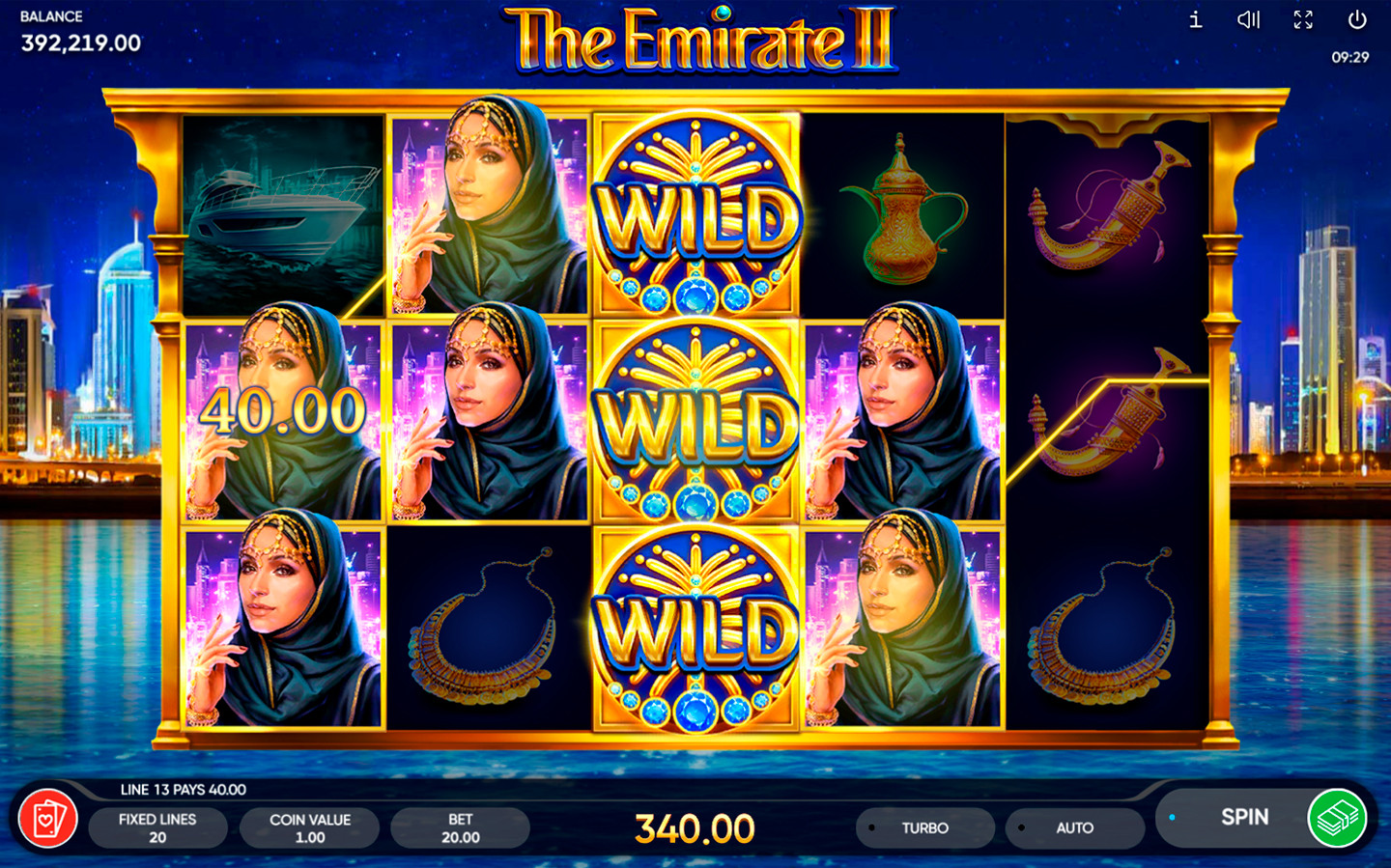
Task: Open the info paytable icon
Action: pos(1195,19)
